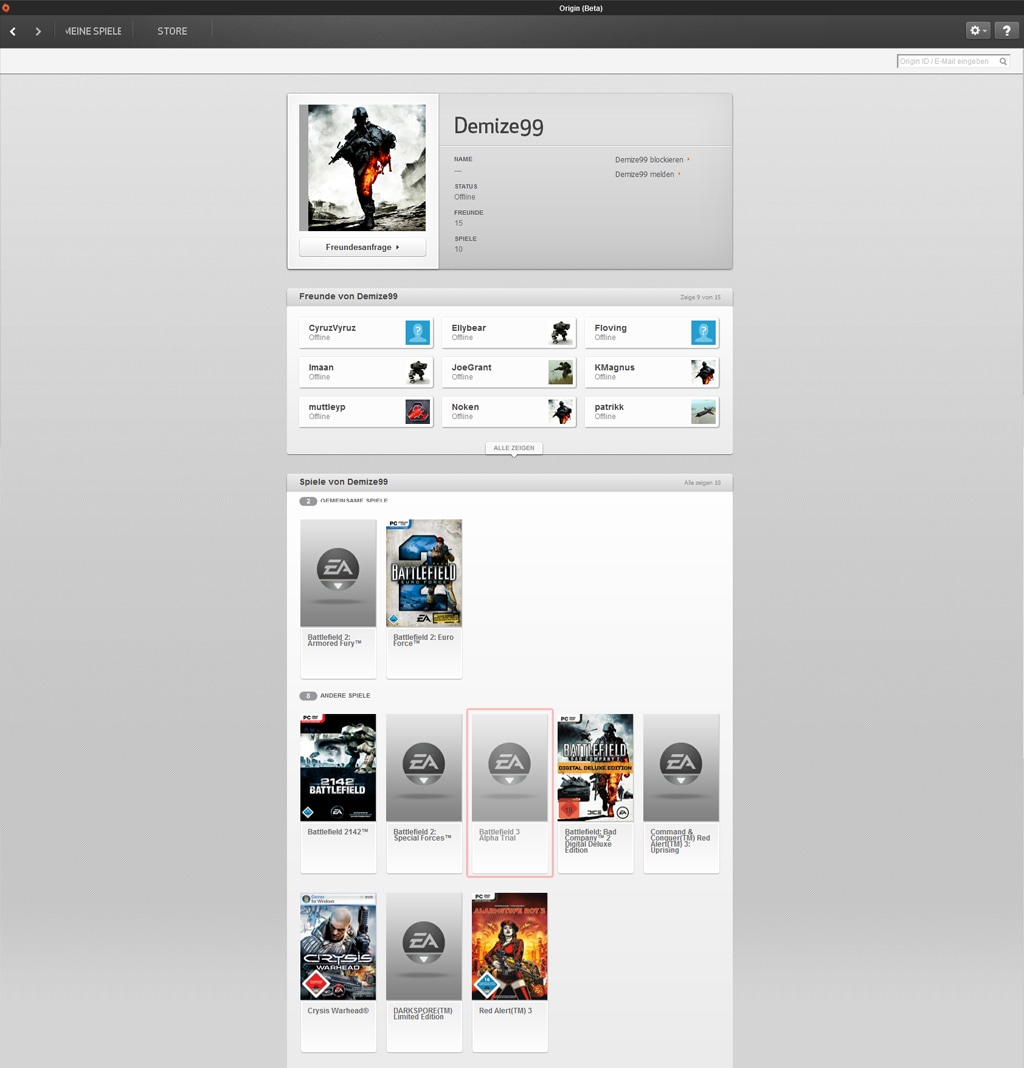Viewport: 1024px width, 1068px height.
Task: Show all games via Alle zeigen 10
Action: pyautogui.click(x=702, y=482)
